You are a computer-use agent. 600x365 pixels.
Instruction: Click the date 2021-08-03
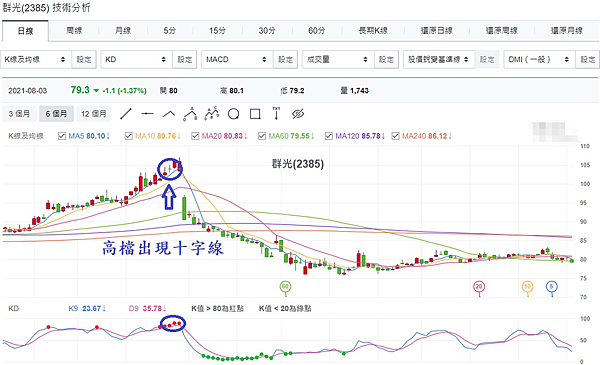pyautogui.click(x=28, y=91)
